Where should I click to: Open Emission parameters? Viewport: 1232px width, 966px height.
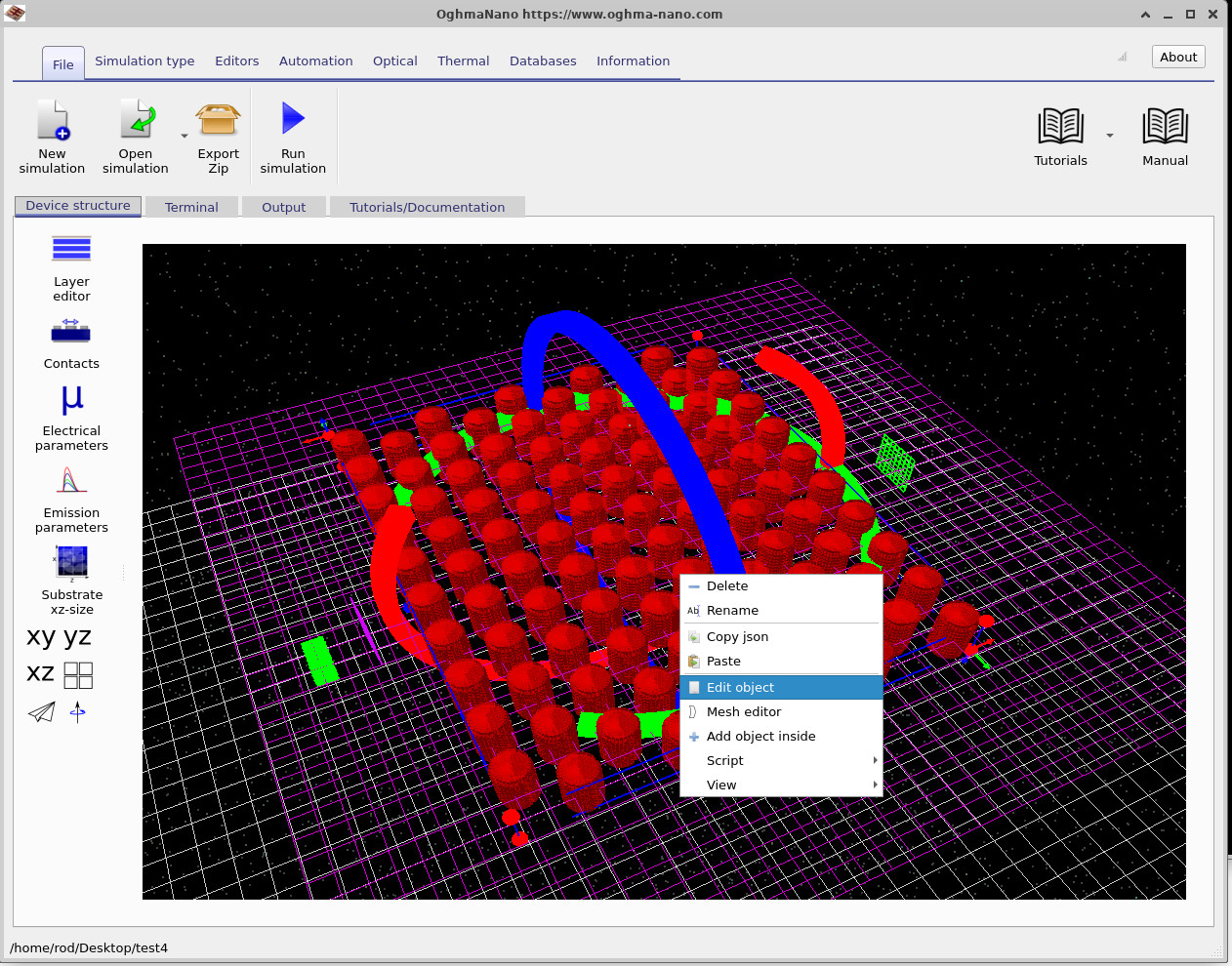point(71,500)
